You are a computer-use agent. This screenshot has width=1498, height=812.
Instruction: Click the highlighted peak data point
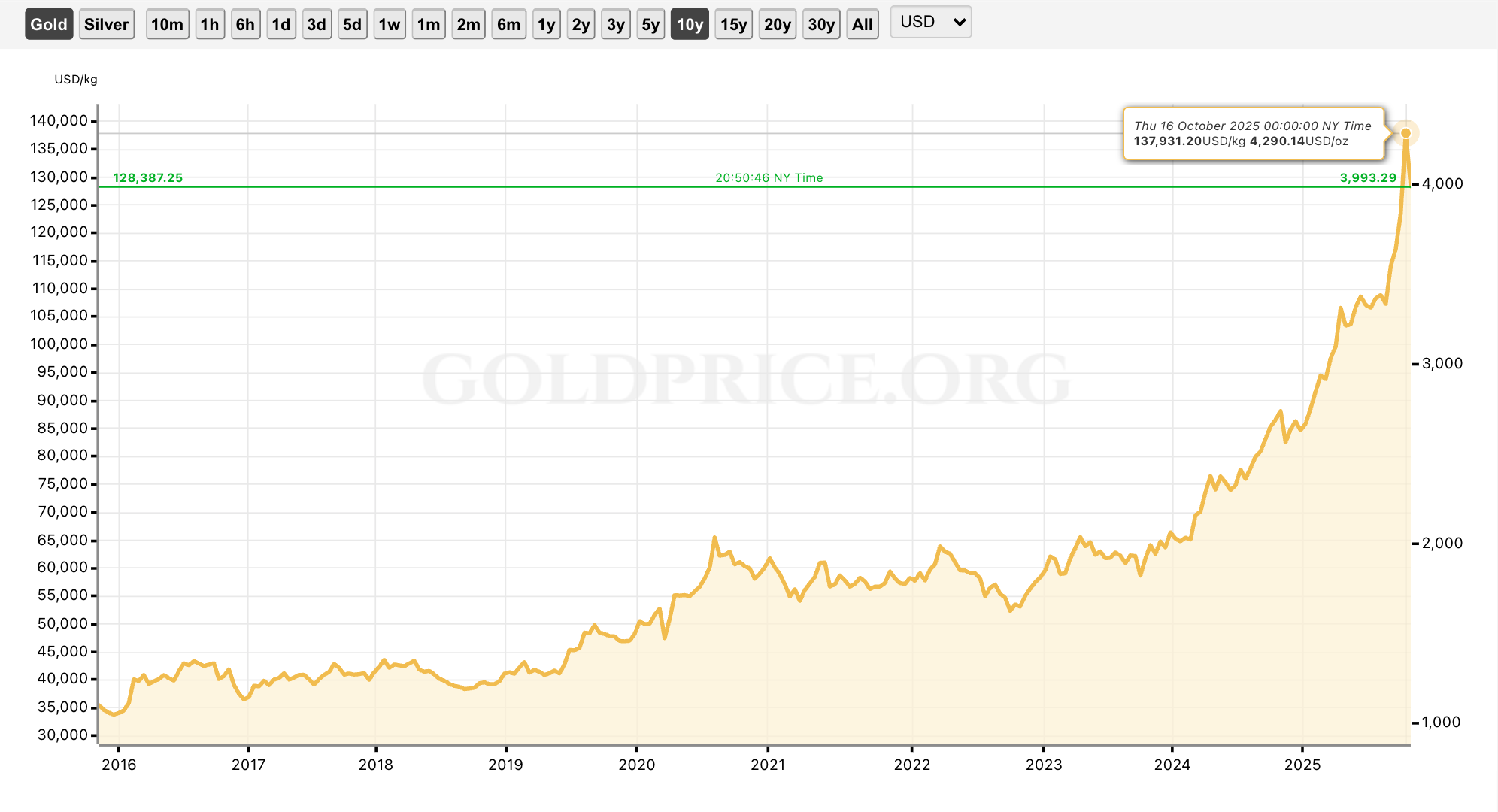coord(1406,133)
